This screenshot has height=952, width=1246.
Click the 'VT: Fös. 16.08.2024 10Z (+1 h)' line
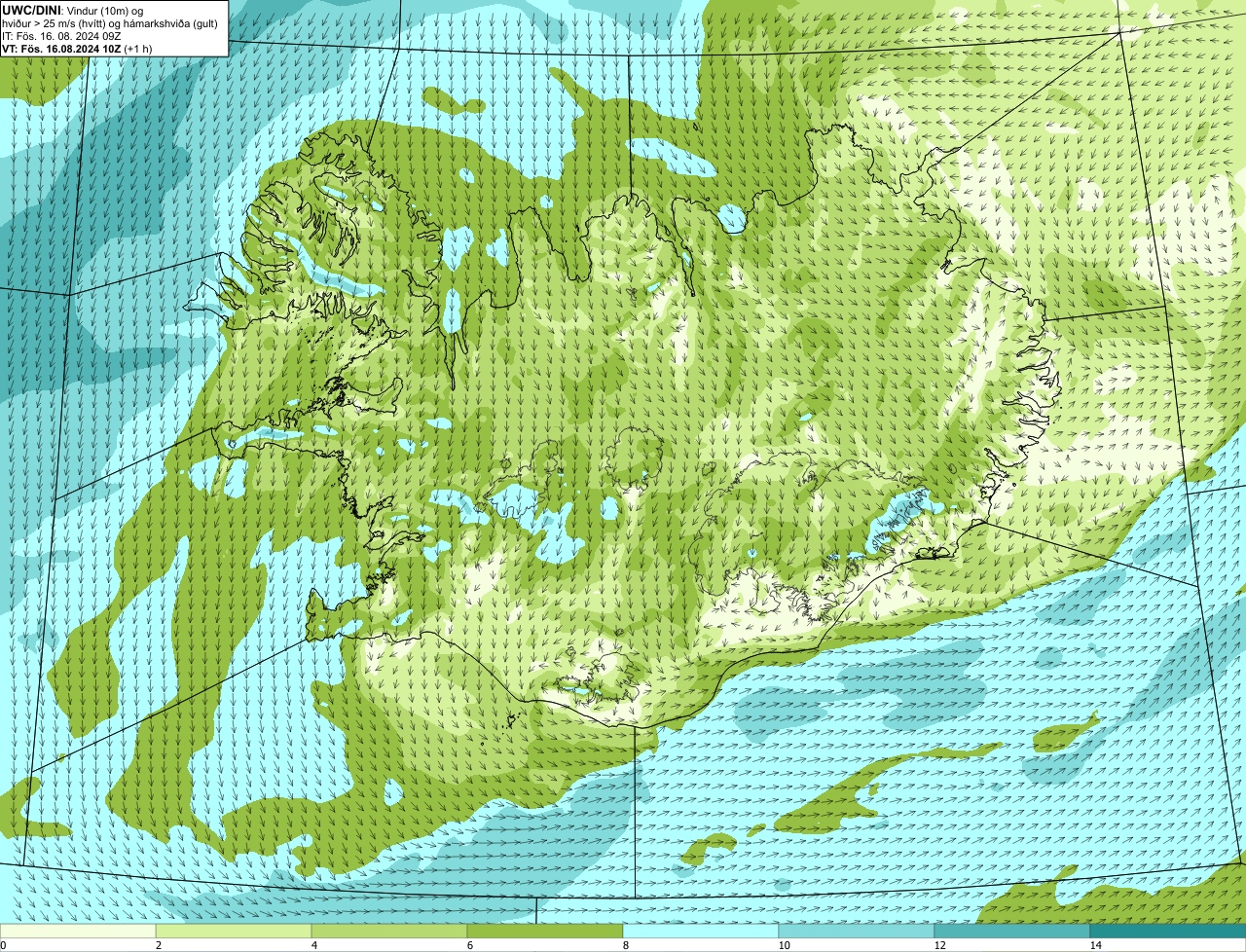tap(78, 49)
